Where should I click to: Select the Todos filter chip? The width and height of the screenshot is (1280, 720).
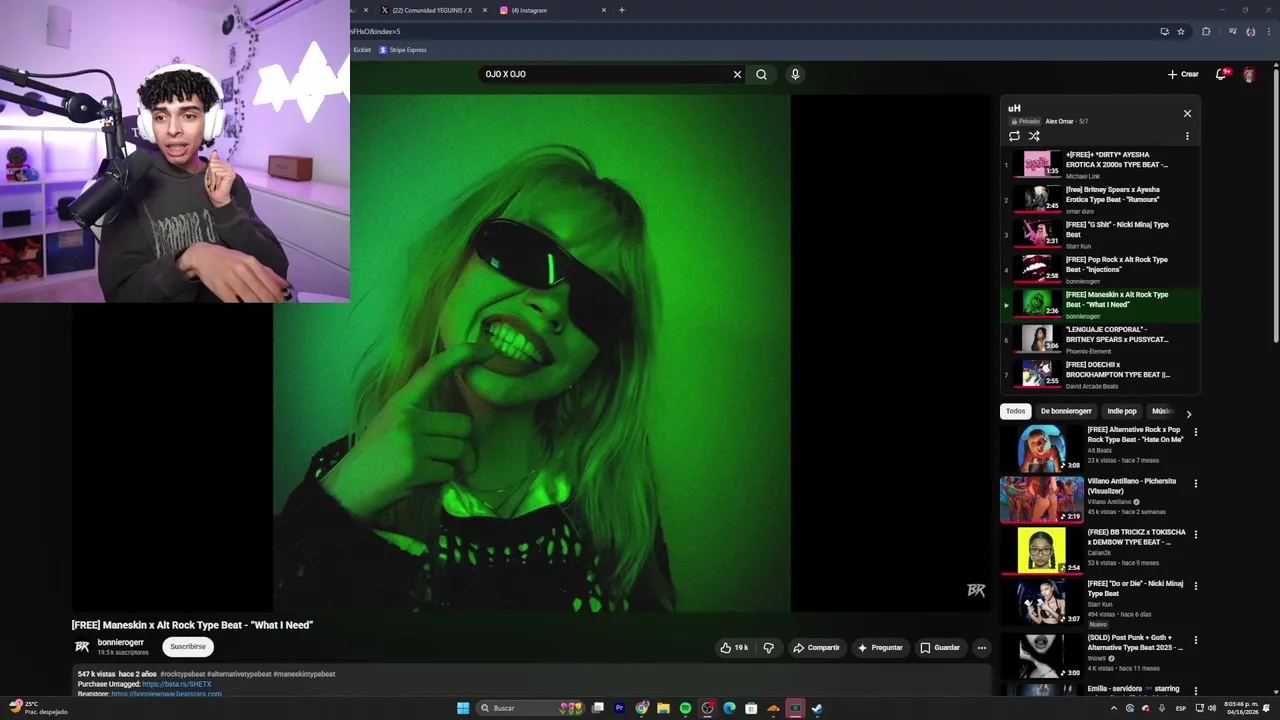tap(1015, 411)
